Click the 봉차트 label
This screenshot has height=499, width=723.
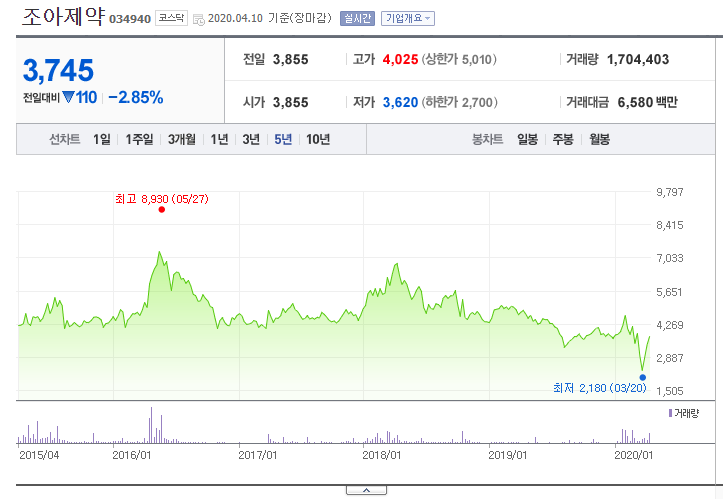[487, 139]
